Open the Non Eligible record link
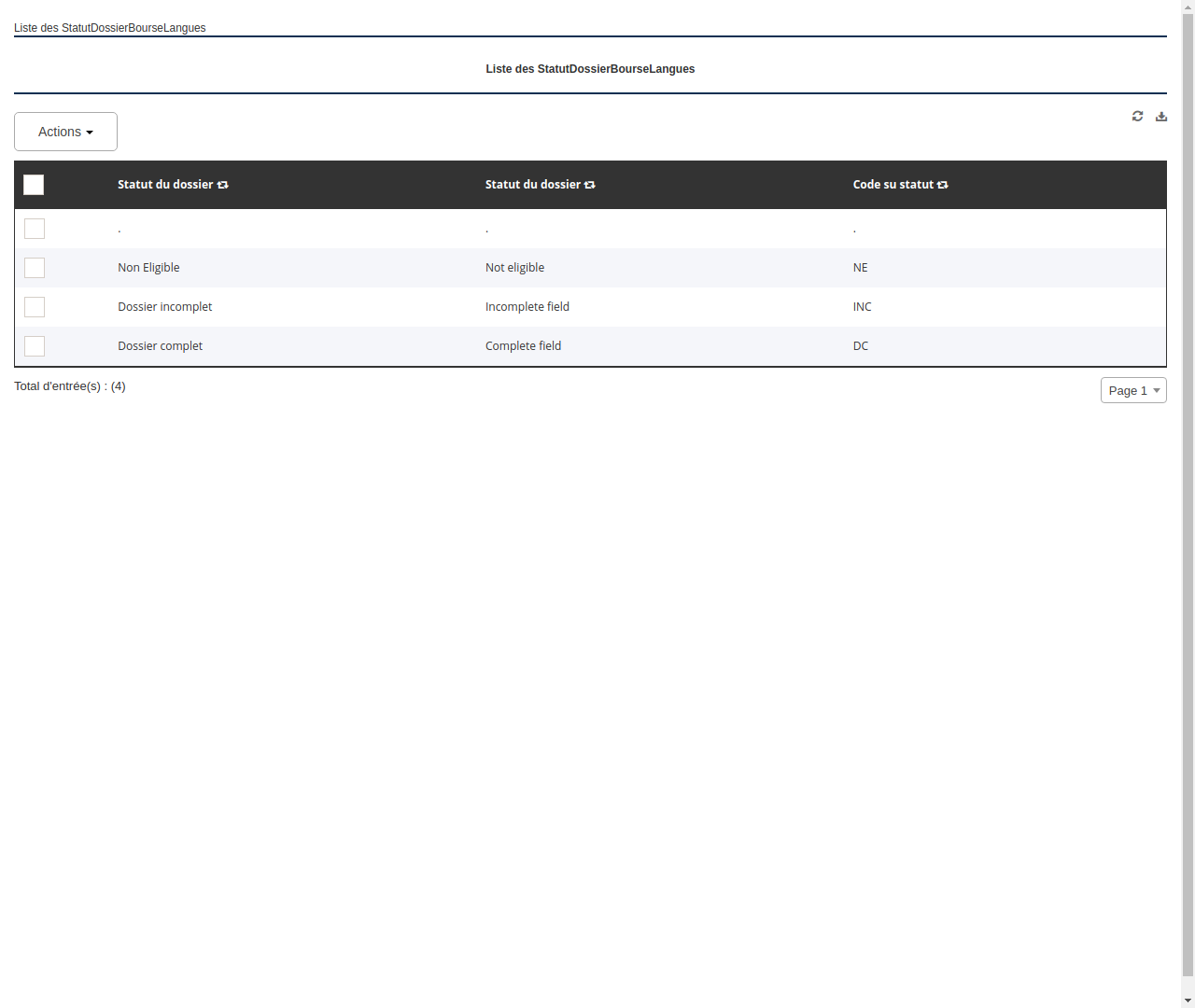1195x1008 pixels. tap(148, 268)
